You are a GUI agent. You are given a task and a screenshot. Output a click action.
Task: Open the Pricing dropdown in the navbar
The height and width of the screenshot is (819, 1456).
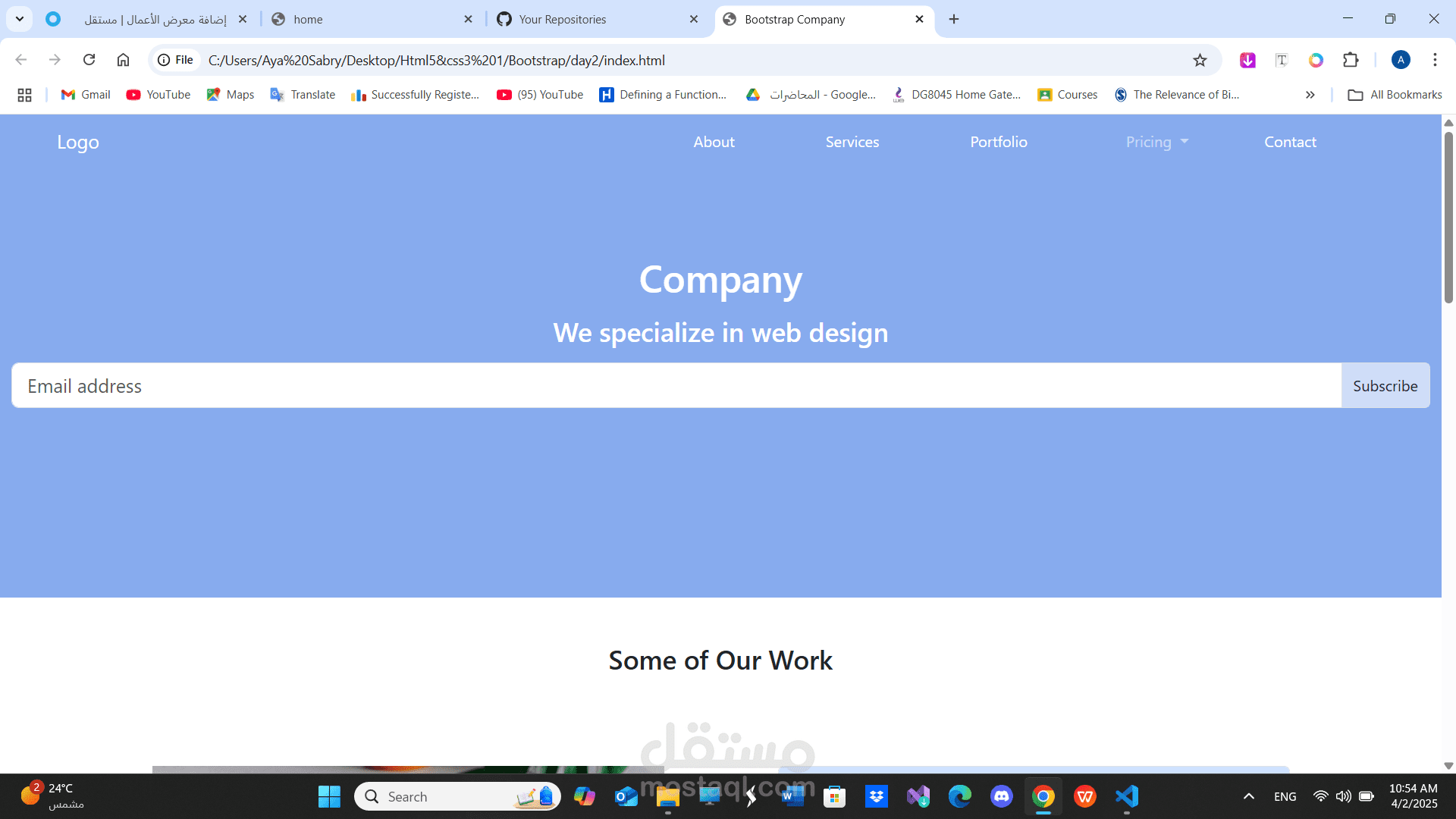point(1156,142)
